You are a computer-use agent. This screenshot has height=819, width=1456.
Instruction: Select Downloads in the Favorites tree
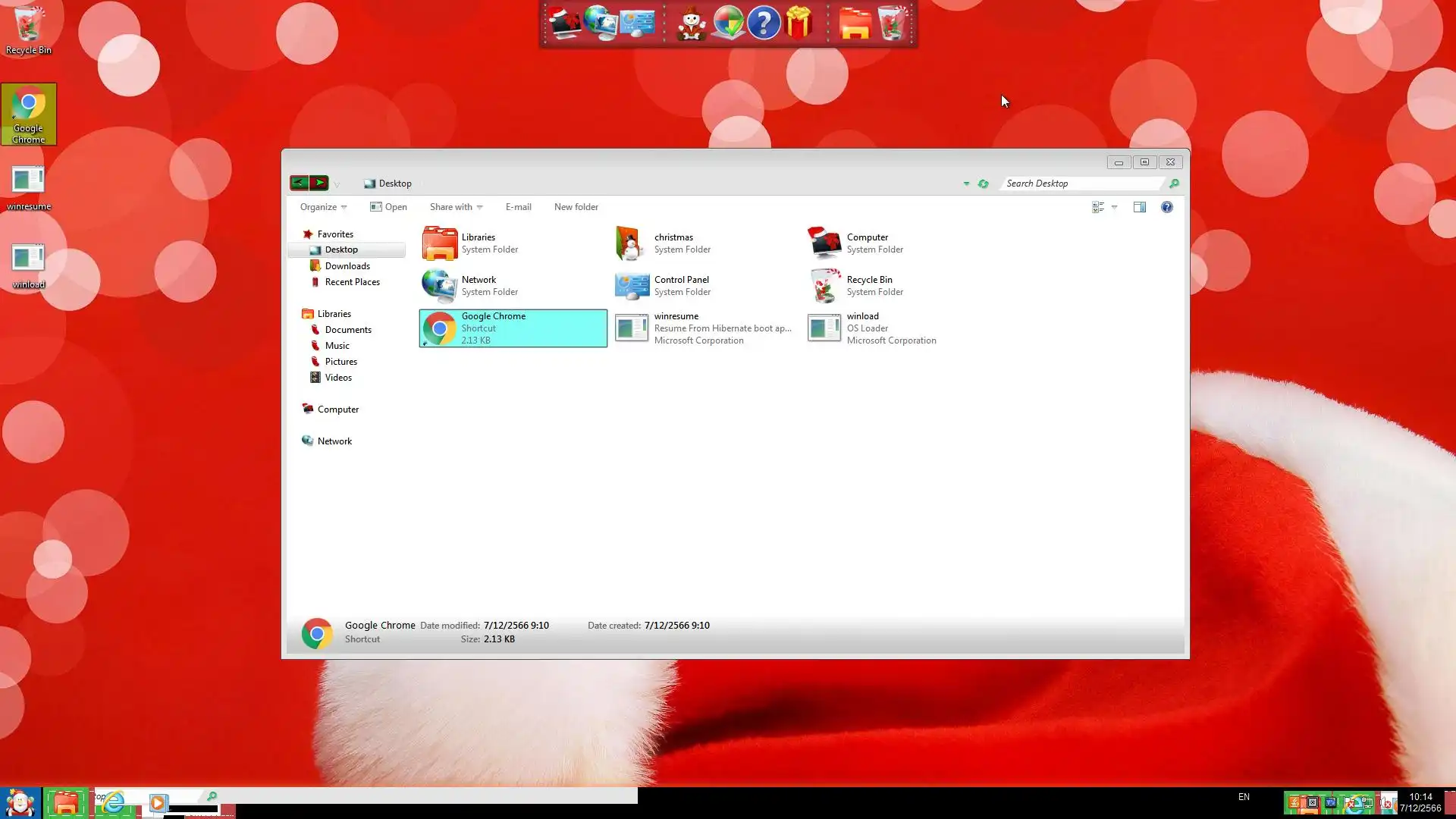347,266
